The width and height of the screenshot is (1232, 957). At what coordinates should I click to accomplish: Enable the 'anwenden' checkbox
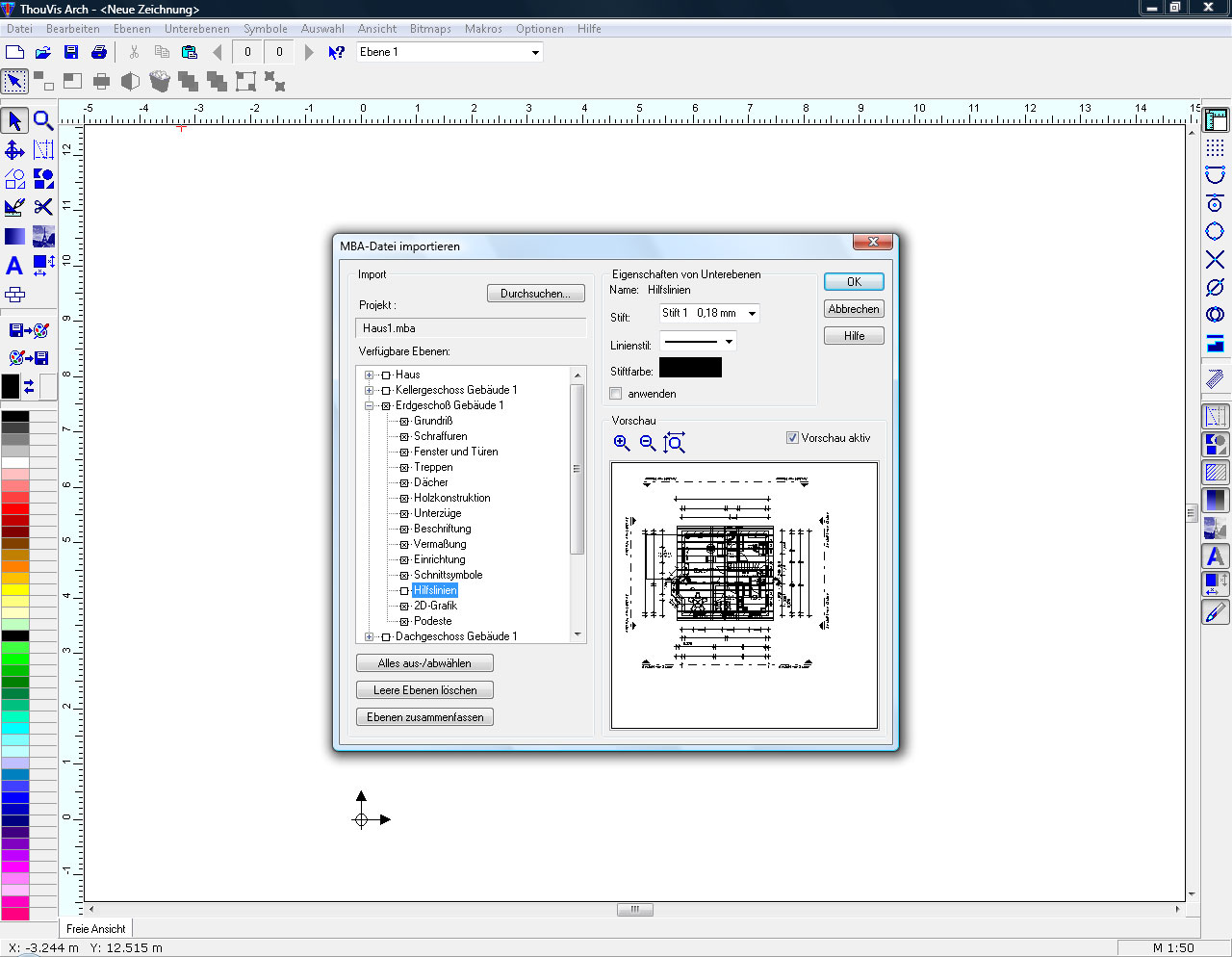tap(616, 394)
